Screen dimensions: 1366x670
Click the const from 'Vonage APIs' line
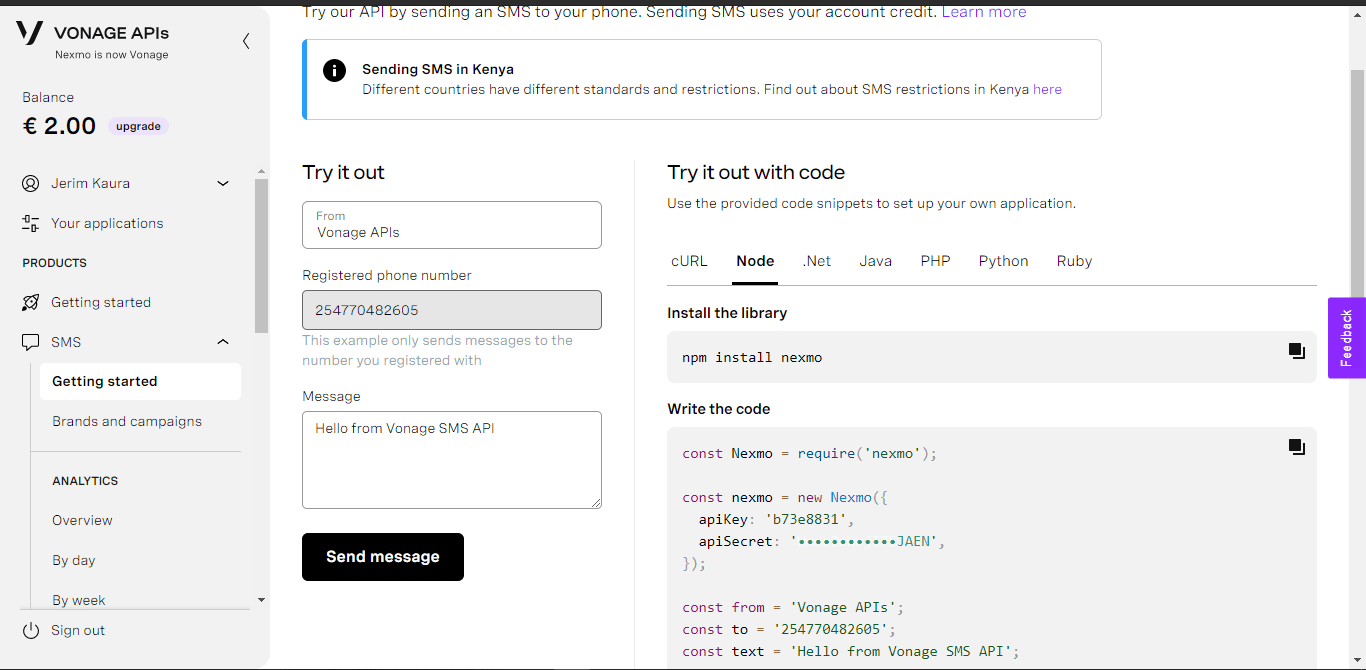[793, 607]
